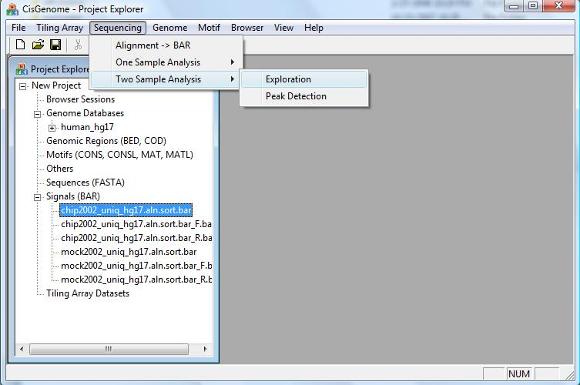Viewport: 580px width, 385px height.
Task: Collapse the Signals (BAR) tree node
Action: [37, 197]
